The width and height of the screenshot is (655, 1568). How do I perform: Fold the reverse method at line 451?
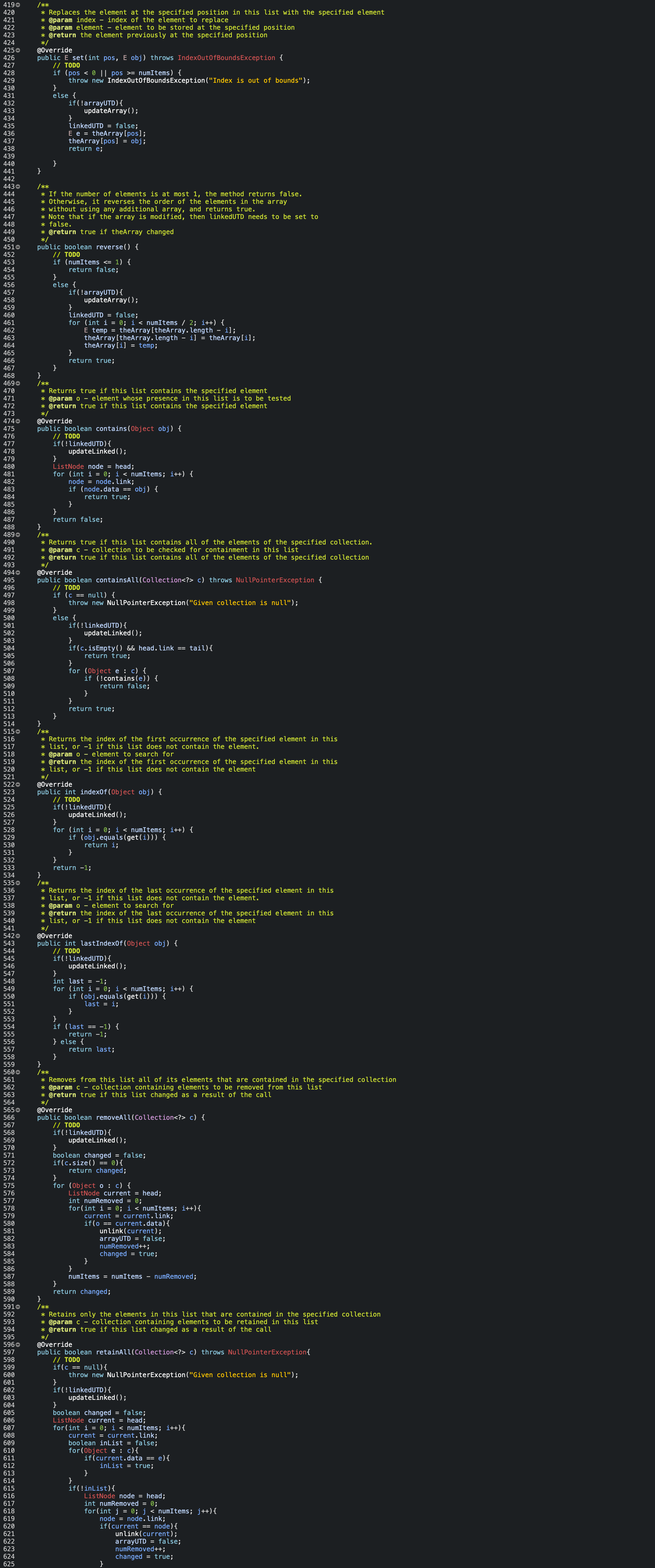coord(18,247)
